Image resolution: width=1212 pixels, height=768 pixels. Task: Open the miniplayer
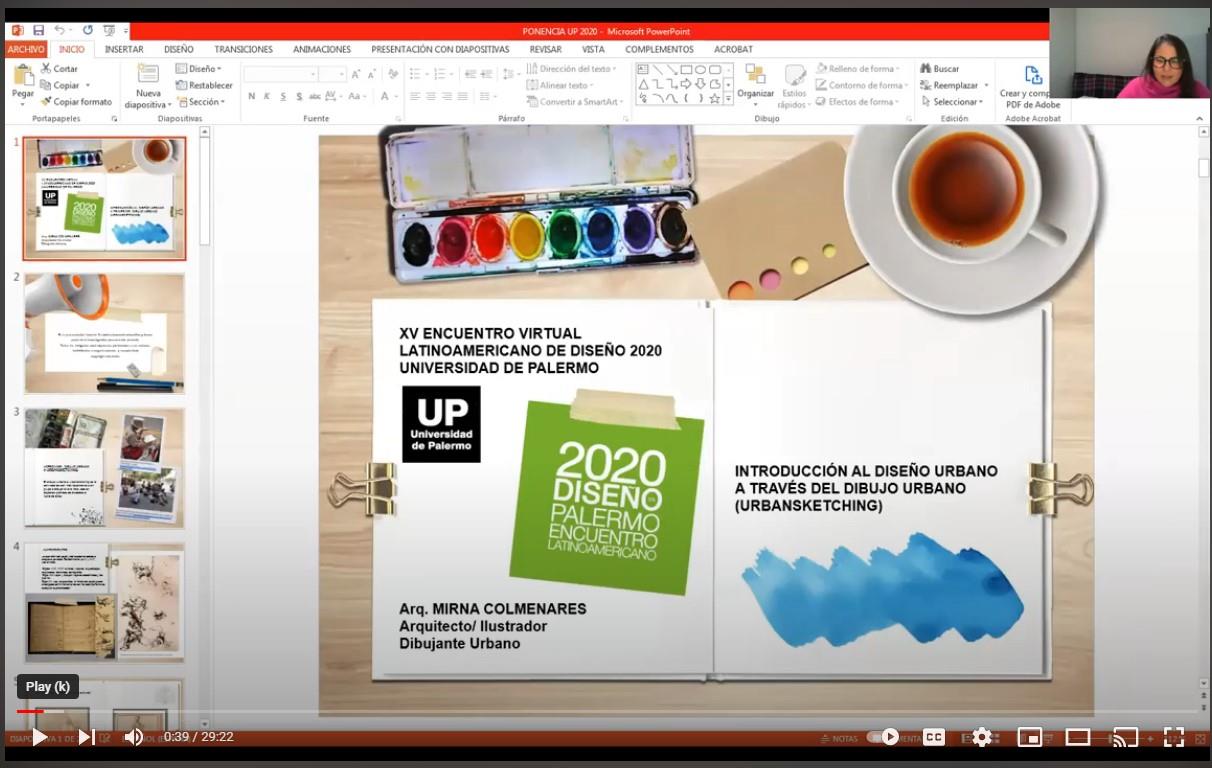[1029, 737]
